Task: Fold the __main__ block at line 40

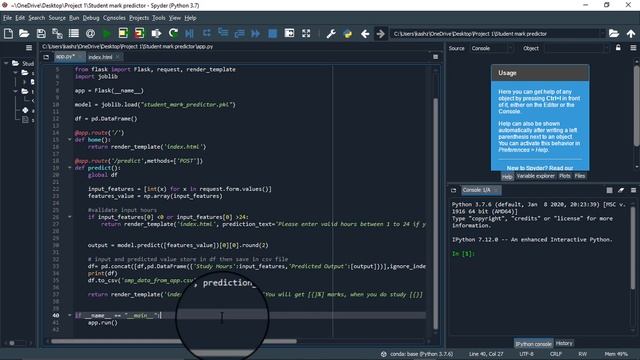Action: point(69,315)
